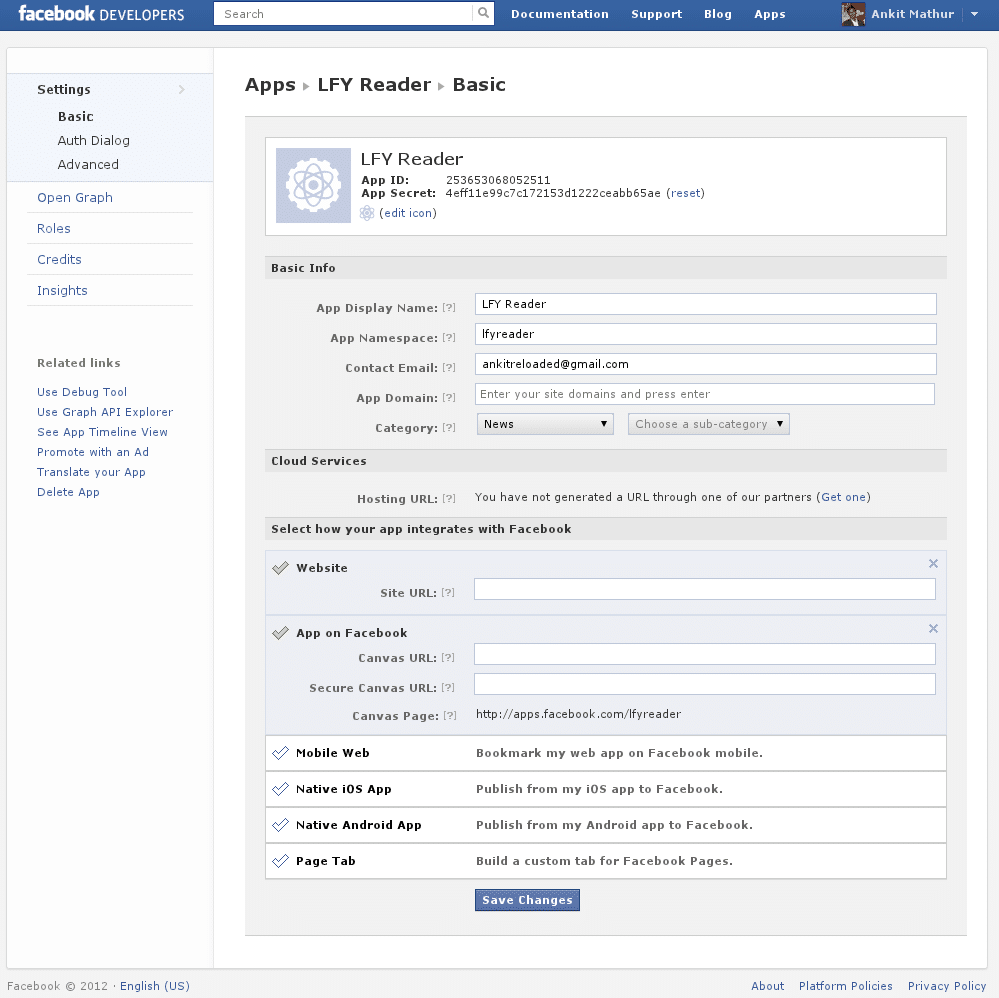Open the News category dropdown

545,424
